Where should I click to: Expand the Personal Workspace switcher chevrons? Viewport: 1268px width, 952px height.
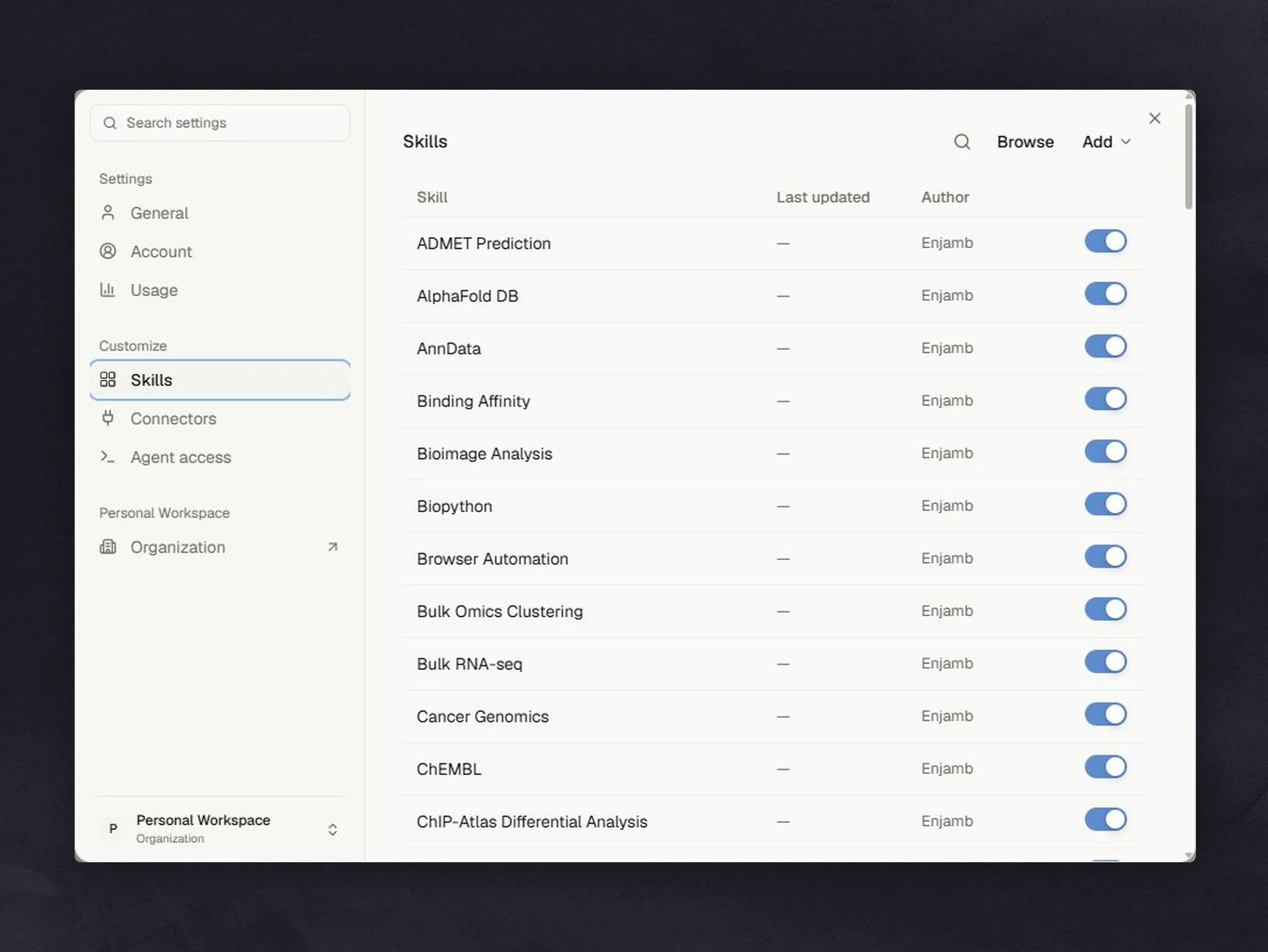332,830
